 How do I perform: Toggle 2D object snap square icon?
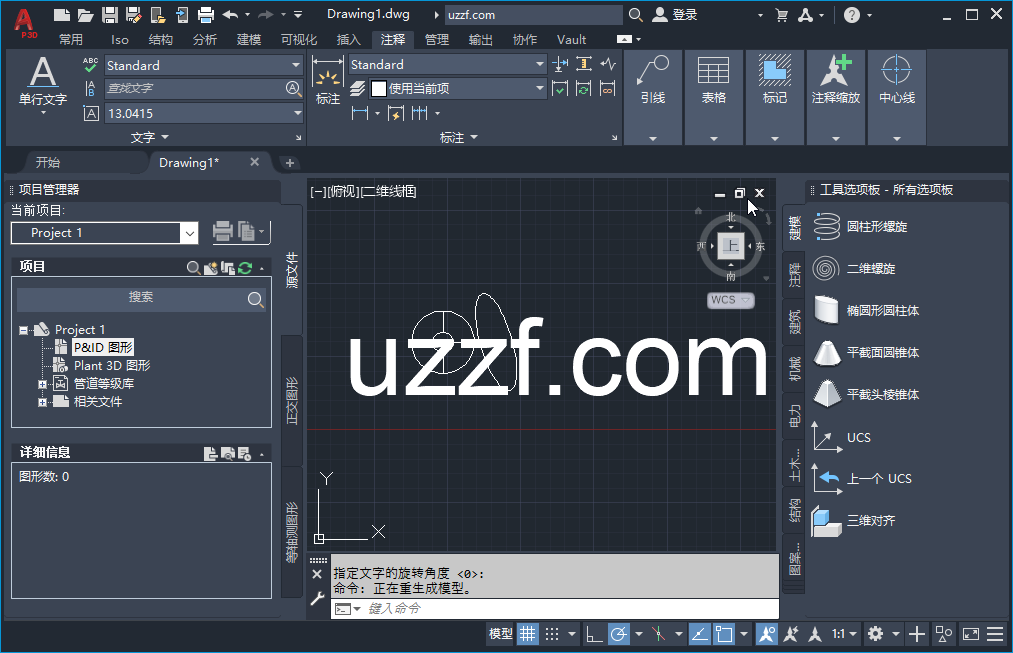pos(724,634)
